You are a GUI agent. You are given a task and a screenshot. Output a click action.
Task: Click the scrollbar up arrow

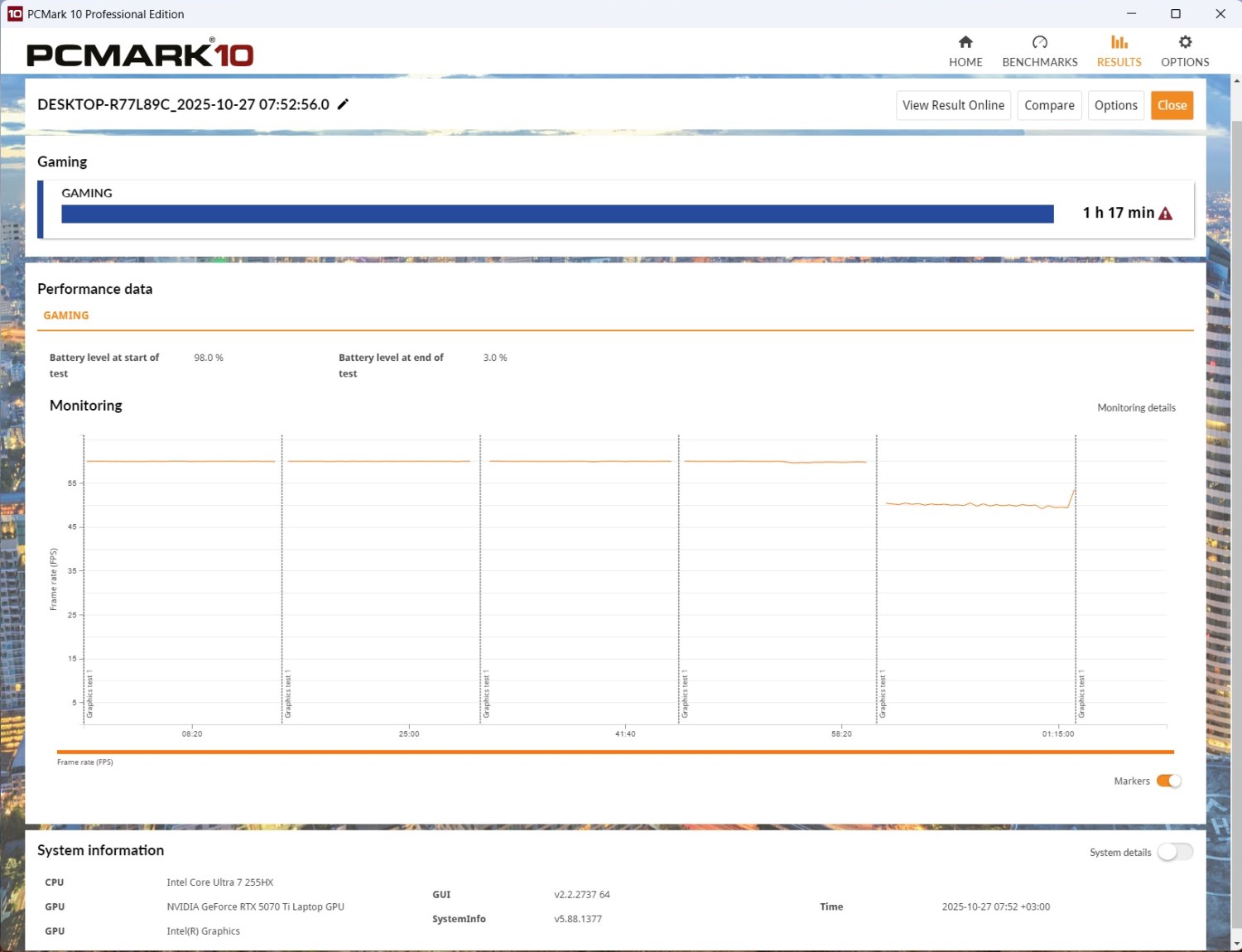pyautogui.click(x=1236, y=81)
